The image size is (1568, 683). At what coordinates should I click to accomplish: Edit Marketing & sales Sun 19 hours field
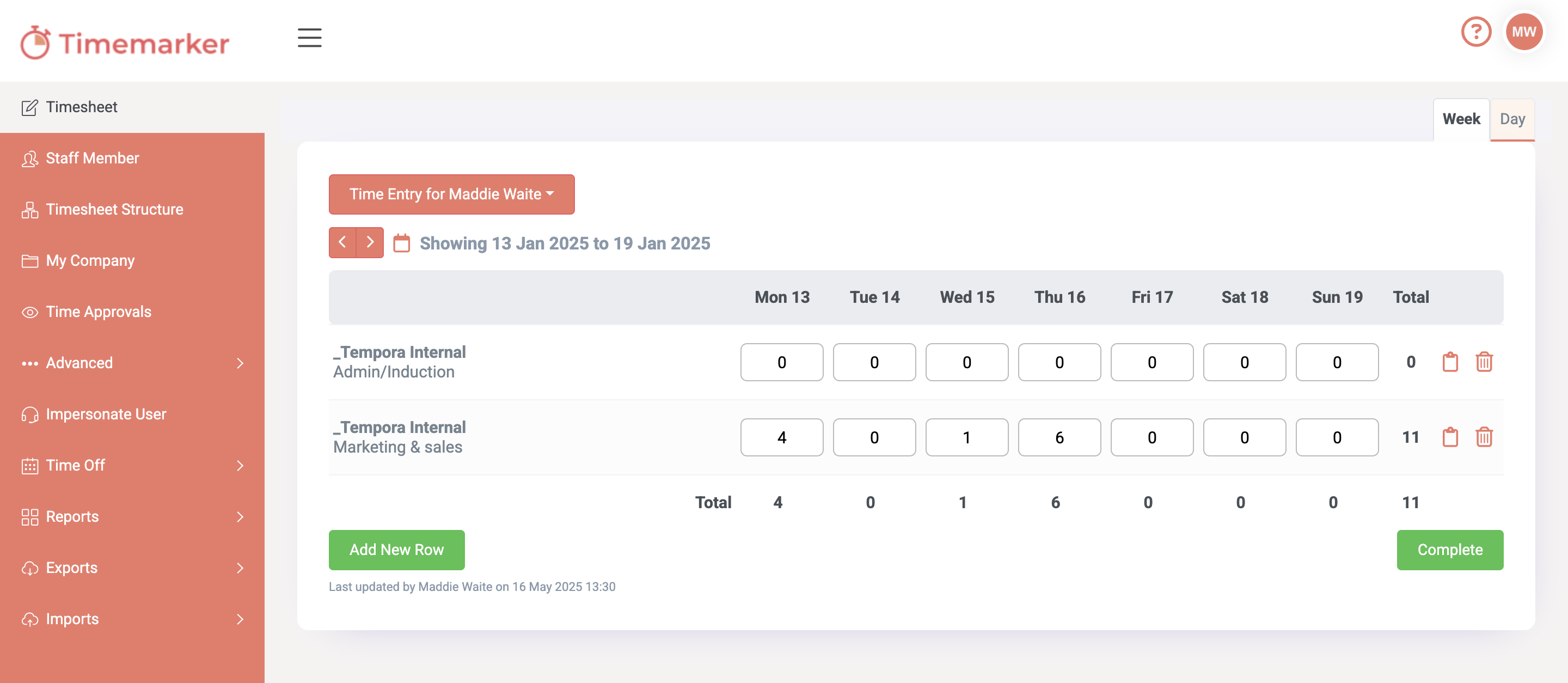coord(1337,437)
